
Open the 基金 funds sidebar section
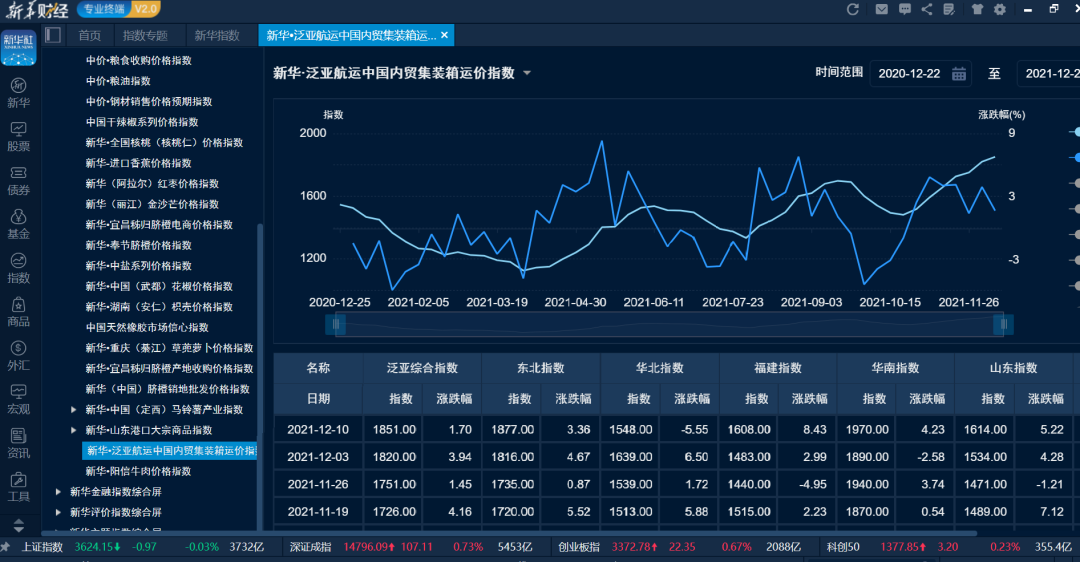pos(19,225)
